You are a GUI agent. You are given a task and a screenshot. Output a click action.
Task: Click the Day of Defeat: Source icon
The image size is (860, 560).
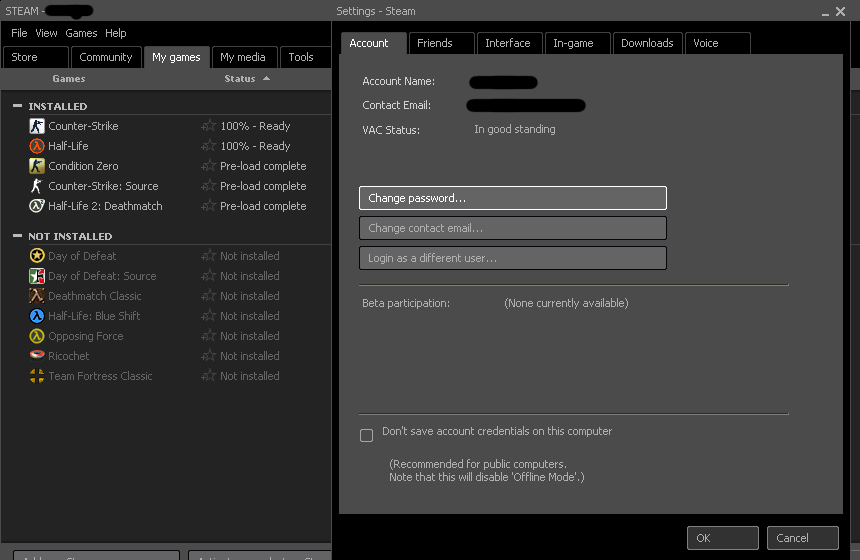tap(37, 276)
